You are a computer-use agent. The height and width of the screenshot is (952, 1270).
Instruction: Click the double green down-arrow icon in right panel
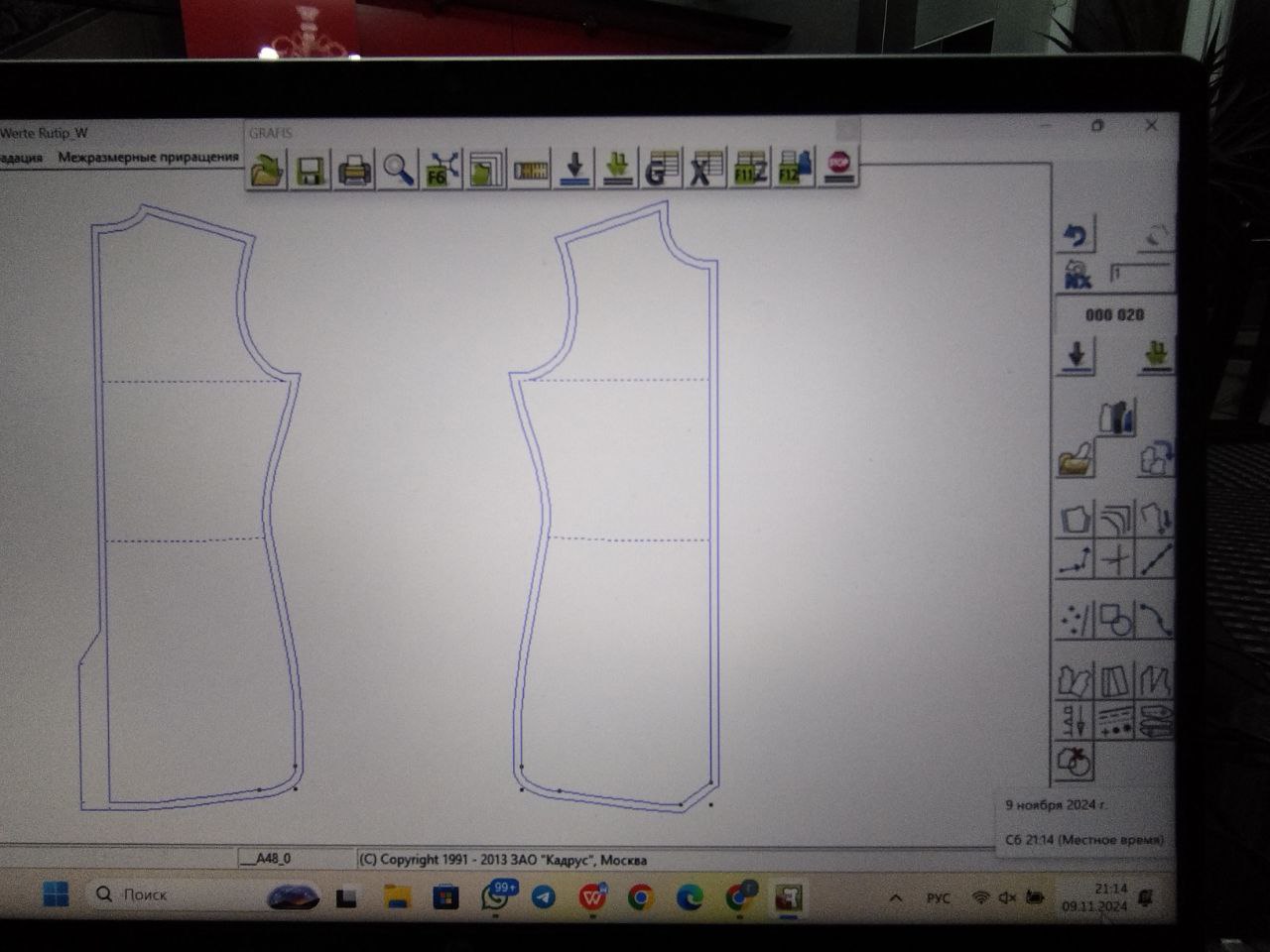click(1155, 355)
